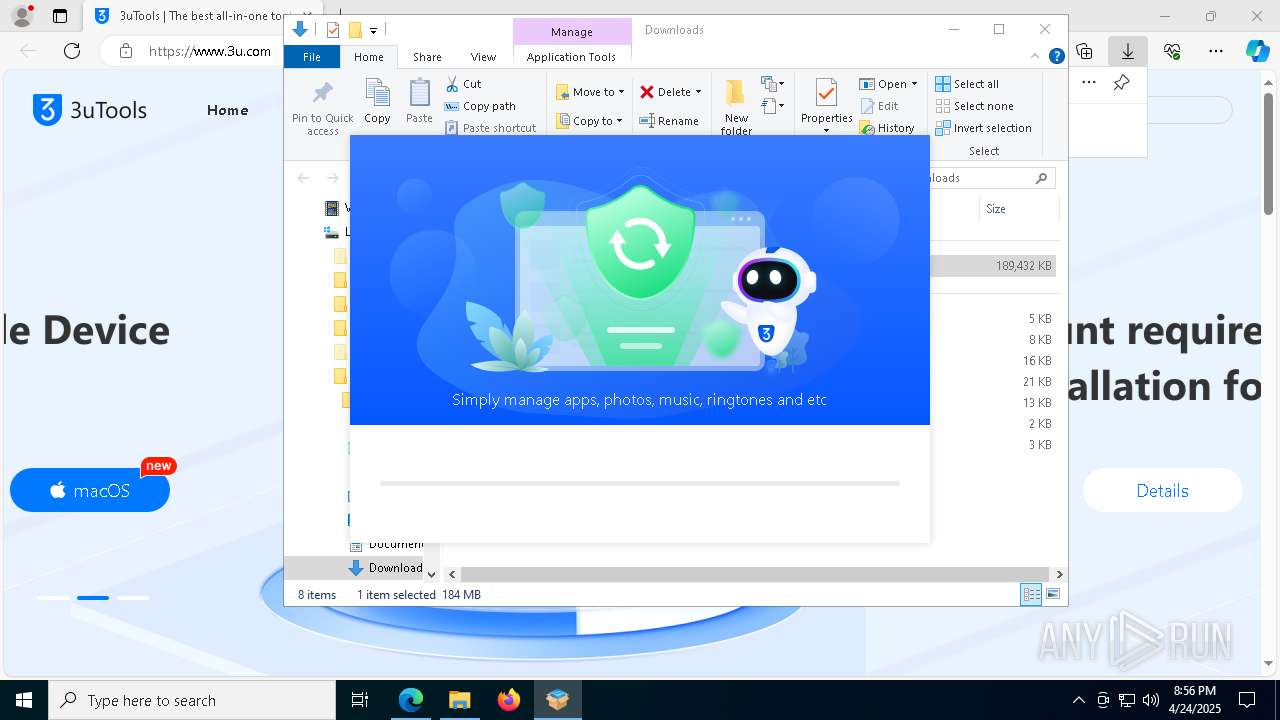Click the Edge refresh button
1280x720 pixels.
tap(72, 51)
